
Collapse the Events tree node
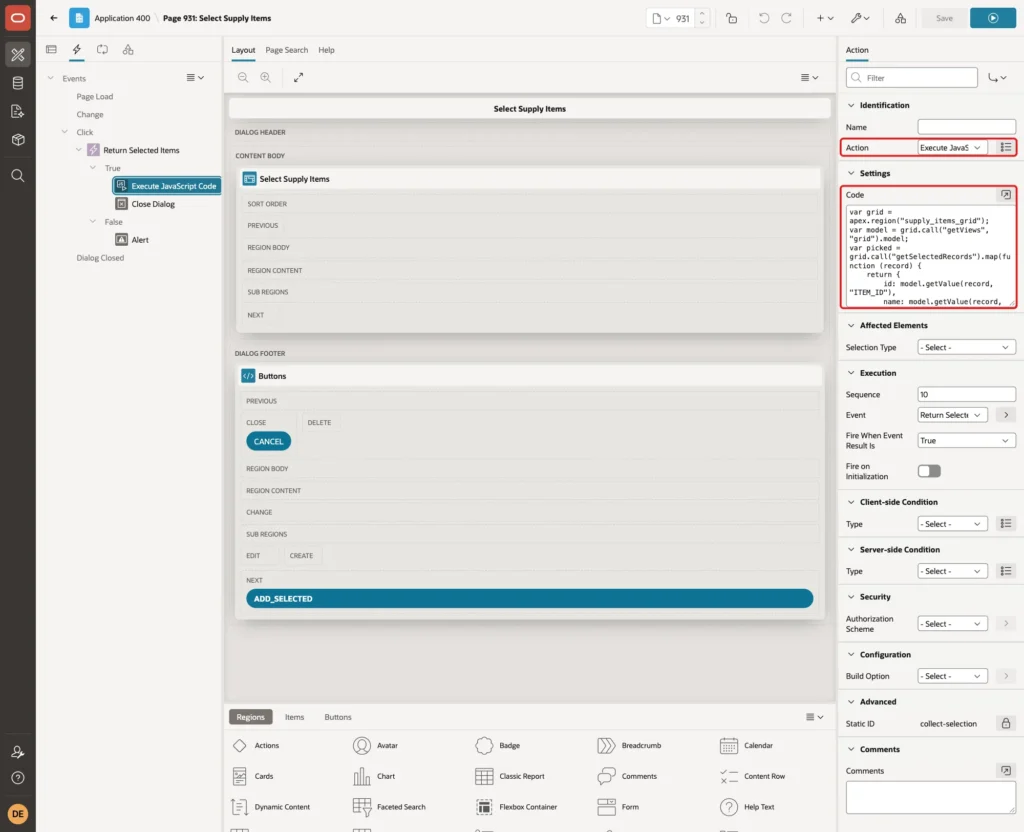tap(50, 78)
